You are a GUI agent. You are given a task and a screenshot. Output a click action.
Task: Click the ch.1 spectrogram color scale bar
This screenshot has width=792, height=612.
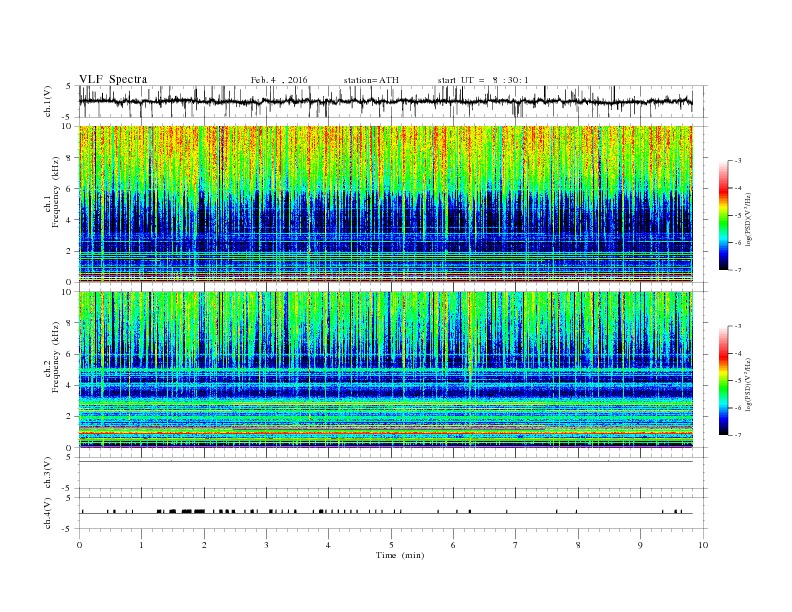(723, 215)
